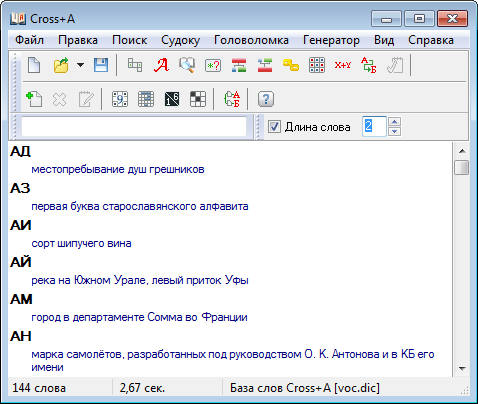Open the Судоку menu

point(180,40)
